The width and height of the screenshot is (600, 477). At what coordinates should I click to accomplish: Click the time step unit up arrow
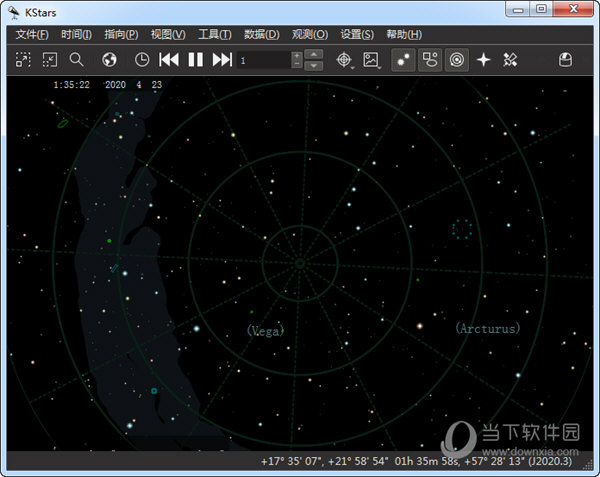coord(314,55)
